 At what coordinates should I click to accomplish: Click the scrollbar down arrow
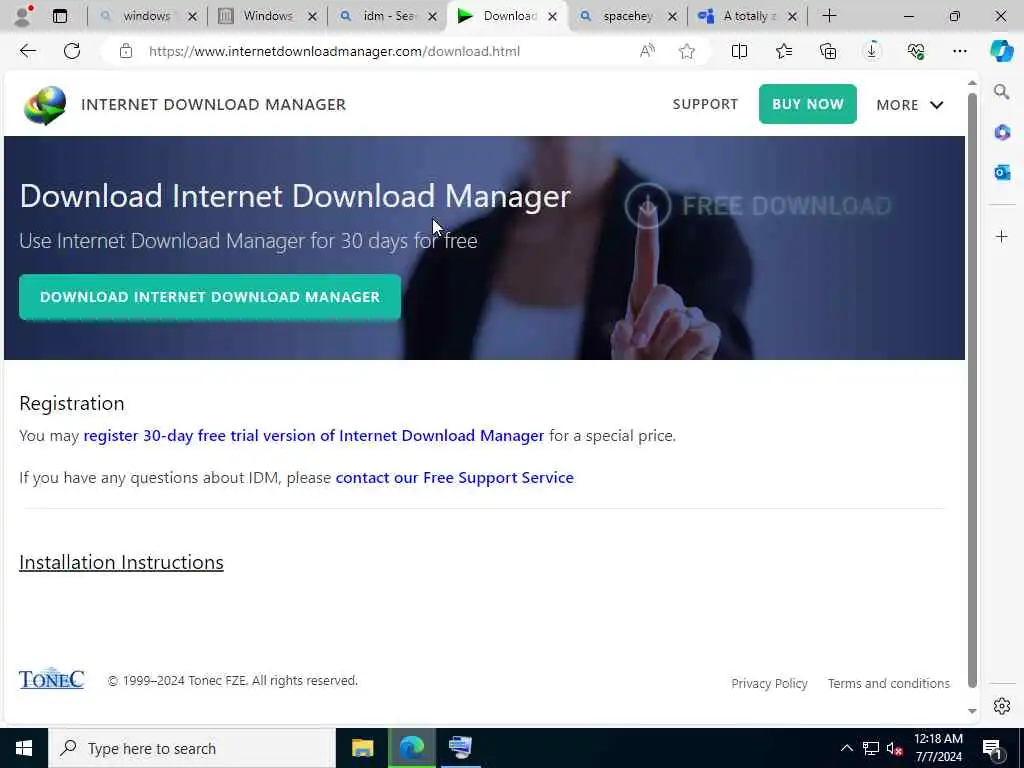tap(972, 711)
